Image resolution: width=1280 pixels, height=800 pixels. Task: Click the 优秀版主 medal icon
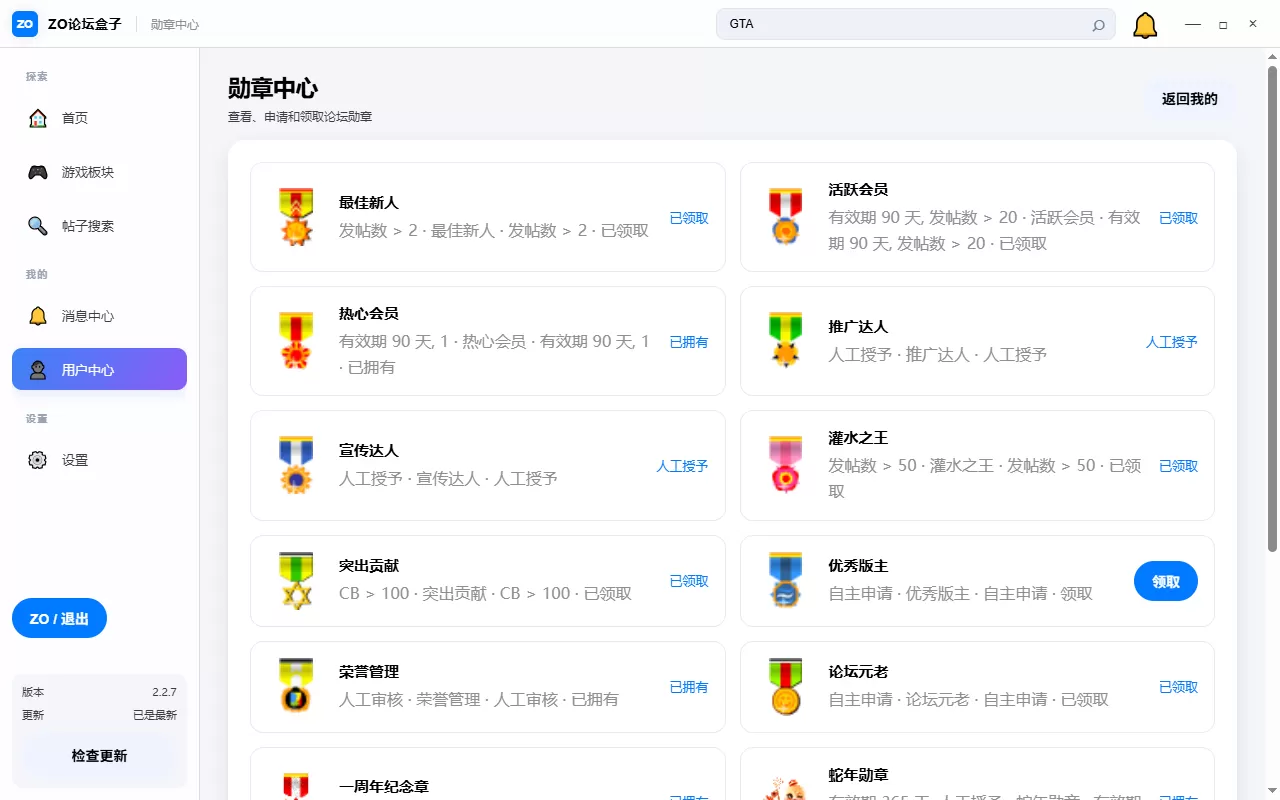click(x=786, y=581)
